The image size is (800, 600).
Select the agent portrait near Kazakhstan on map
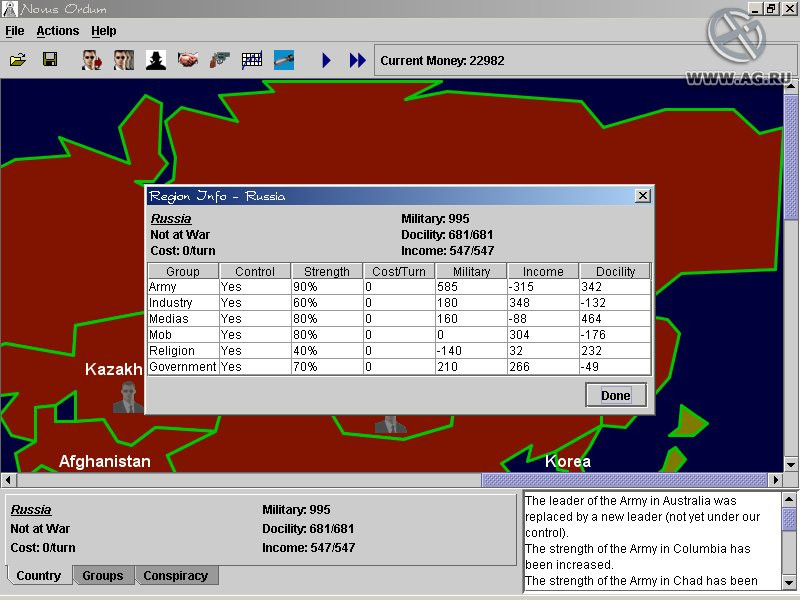coord(128,397)
